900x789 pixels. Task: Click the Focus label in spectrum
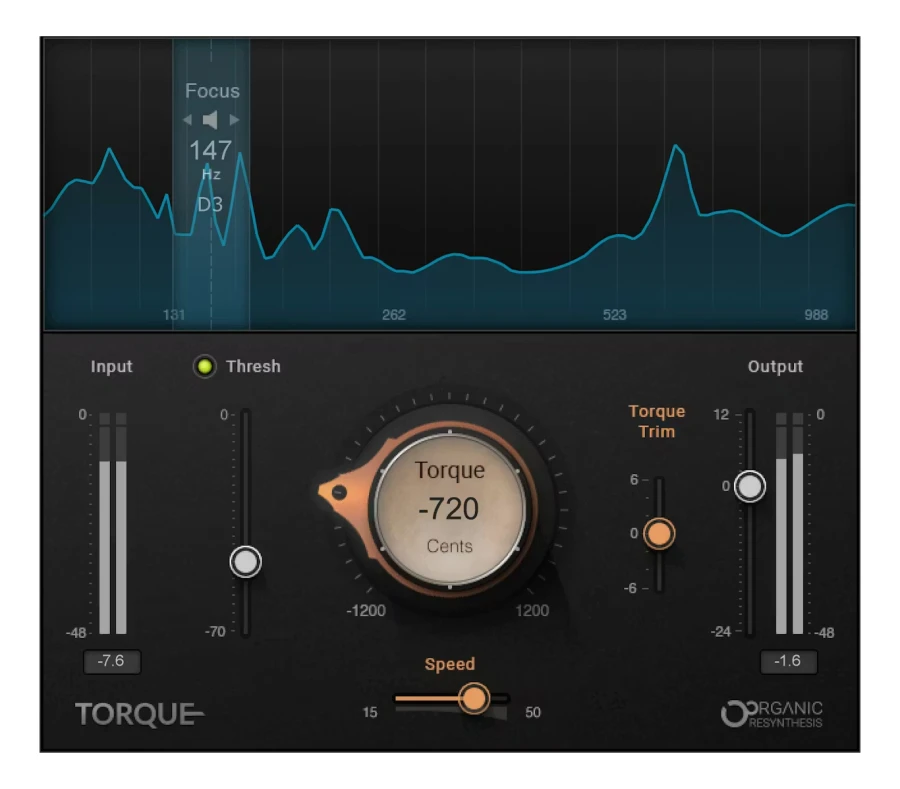pyautogui.click(x=212, y=91)
